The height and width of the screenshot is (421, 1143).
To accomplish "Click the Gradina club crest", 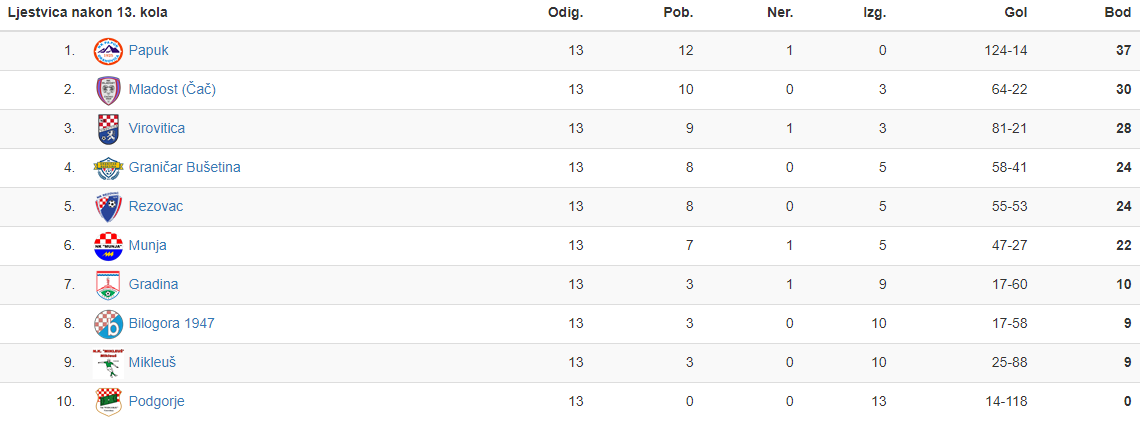I will tap(108, 285).
